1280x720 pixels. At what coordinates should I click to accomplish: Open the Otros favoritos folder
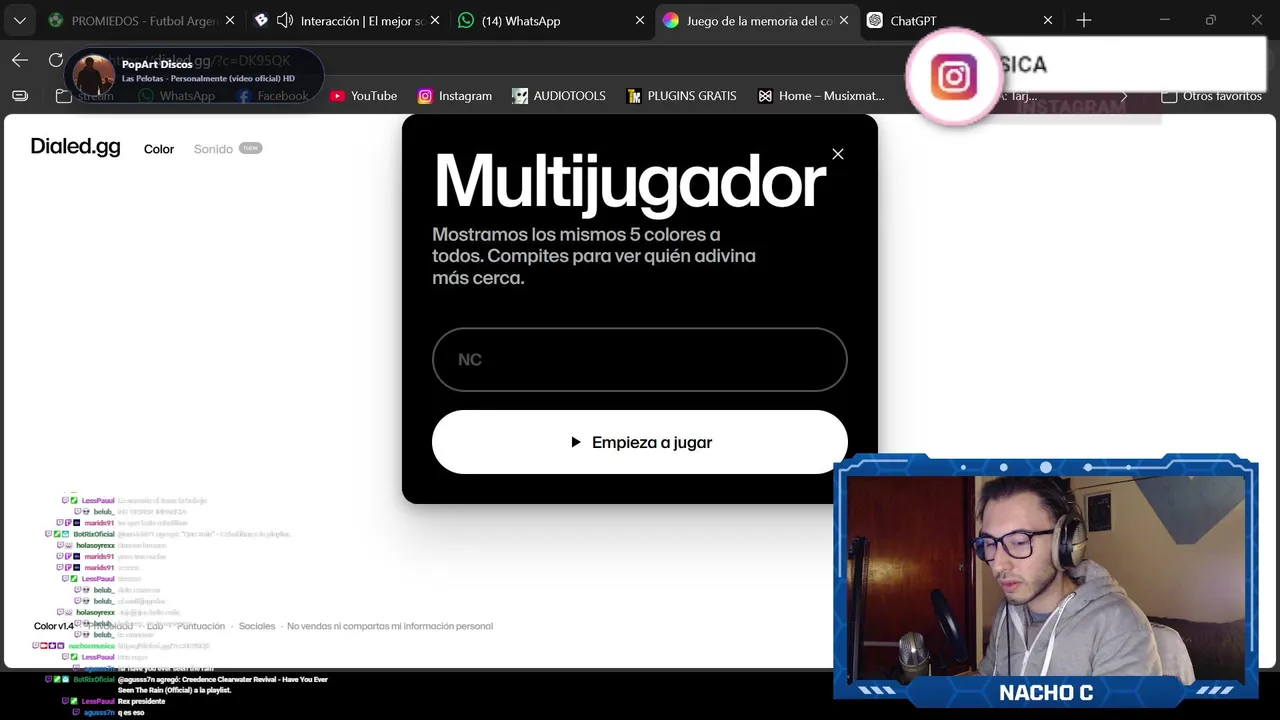pyautogui.click(x=1211, y=96)
